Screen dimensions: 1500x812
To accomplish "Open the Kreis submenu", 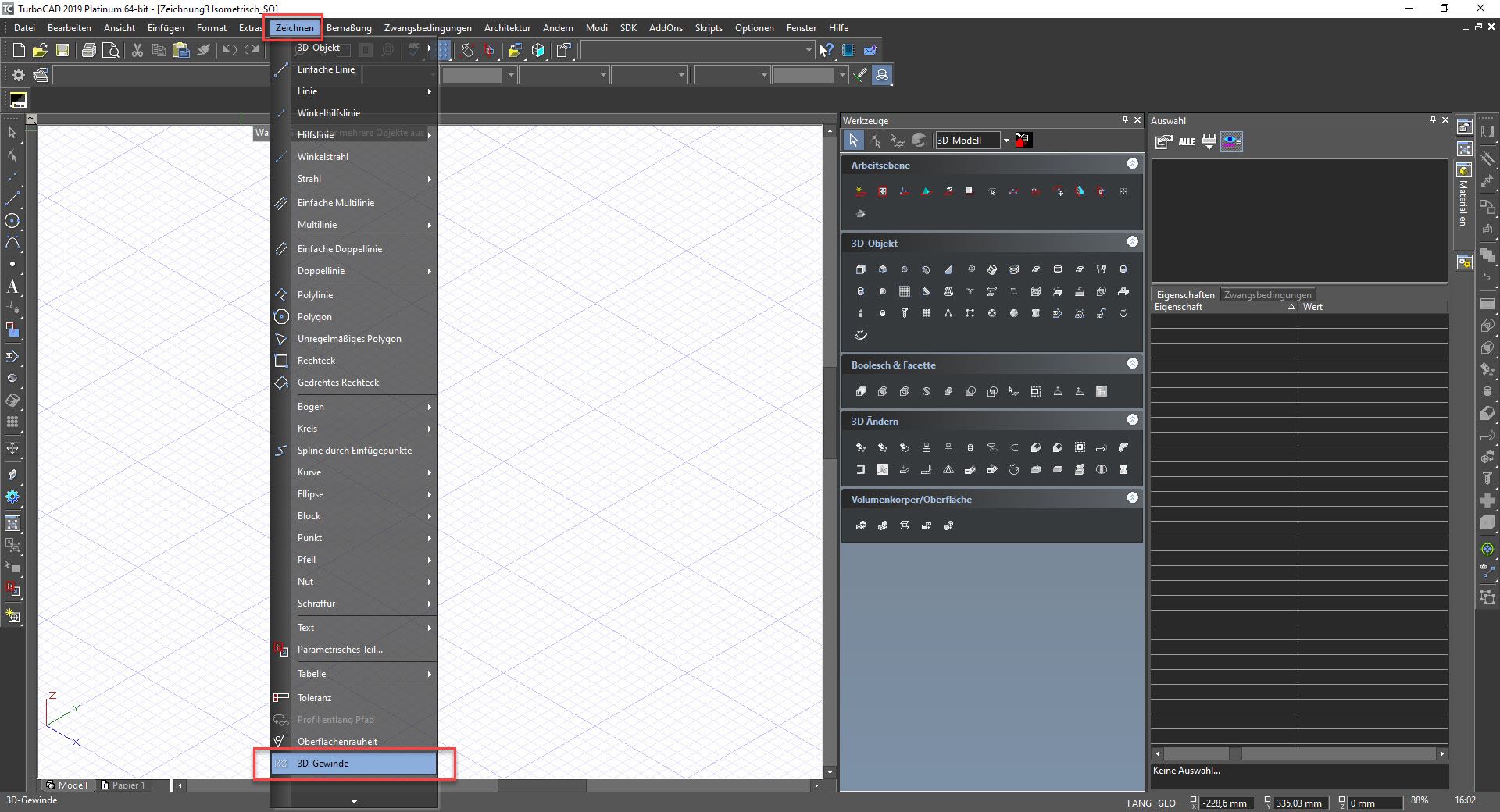I will coord(354,429).
